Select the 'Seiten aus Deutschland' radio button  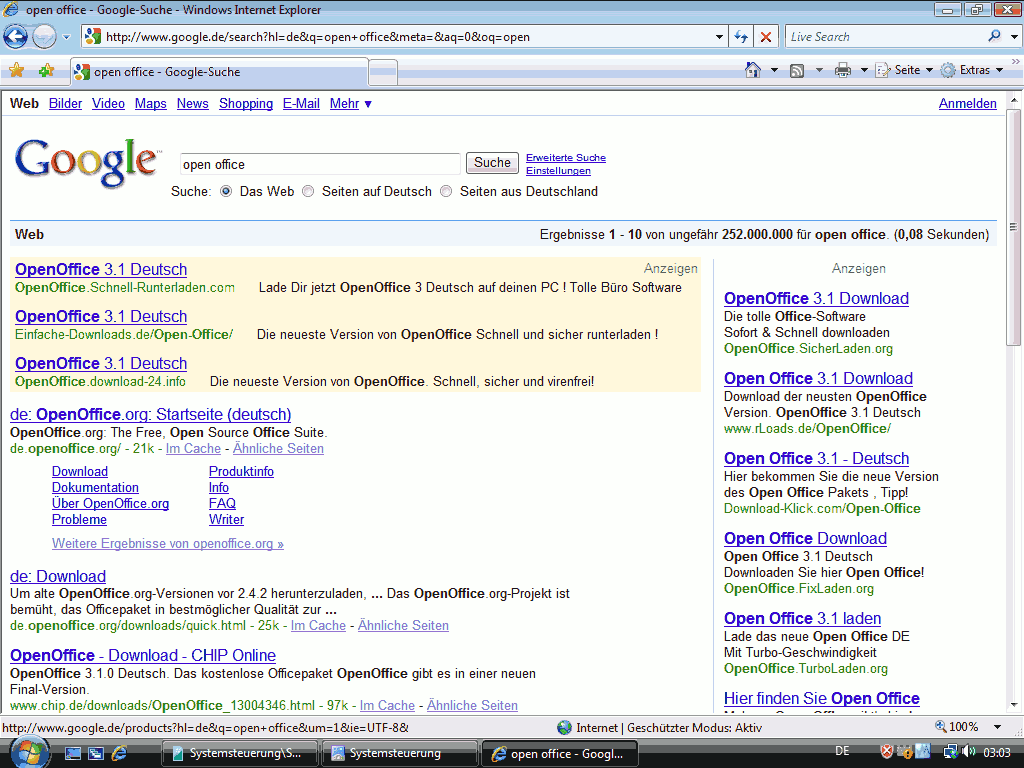pyautogui.click(x=446, y=191)
